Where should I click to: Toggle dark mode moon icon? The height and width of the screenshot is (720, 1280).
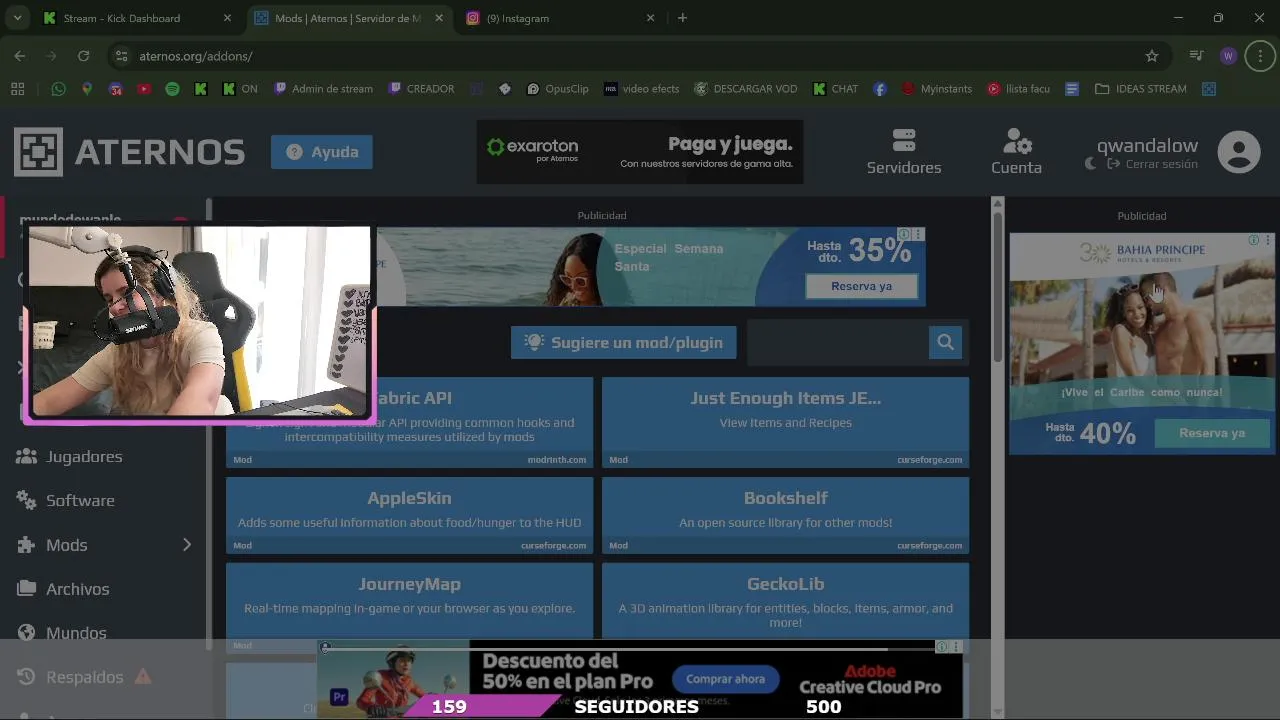(1090, 164)
